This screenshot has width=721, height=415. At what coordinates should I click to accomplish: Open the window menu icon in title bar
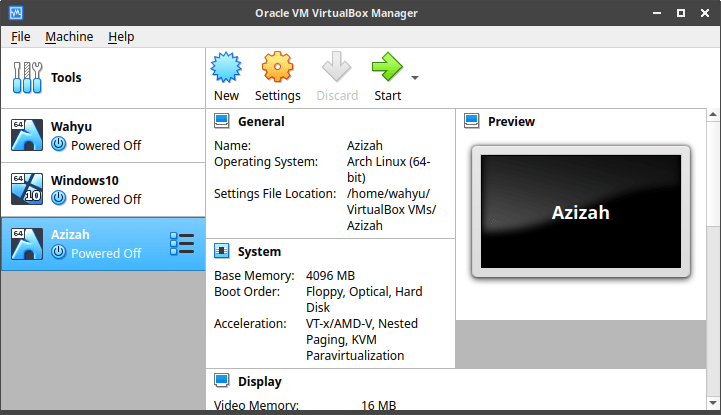[x=14, y=11]
